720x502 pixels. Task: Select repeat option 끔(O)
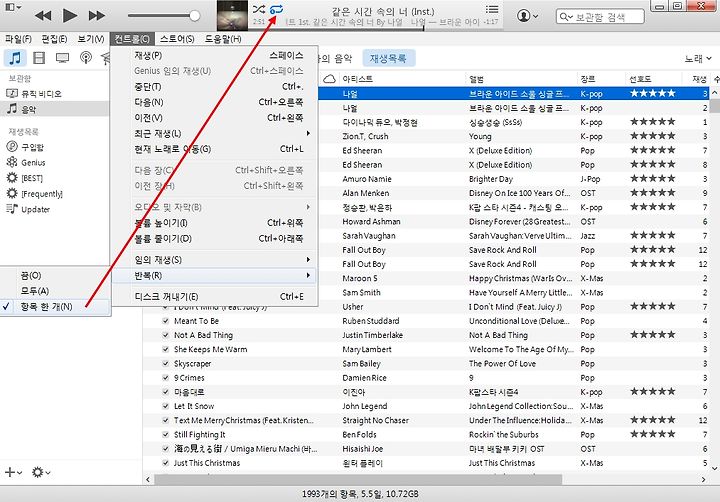tap(55, 276)
